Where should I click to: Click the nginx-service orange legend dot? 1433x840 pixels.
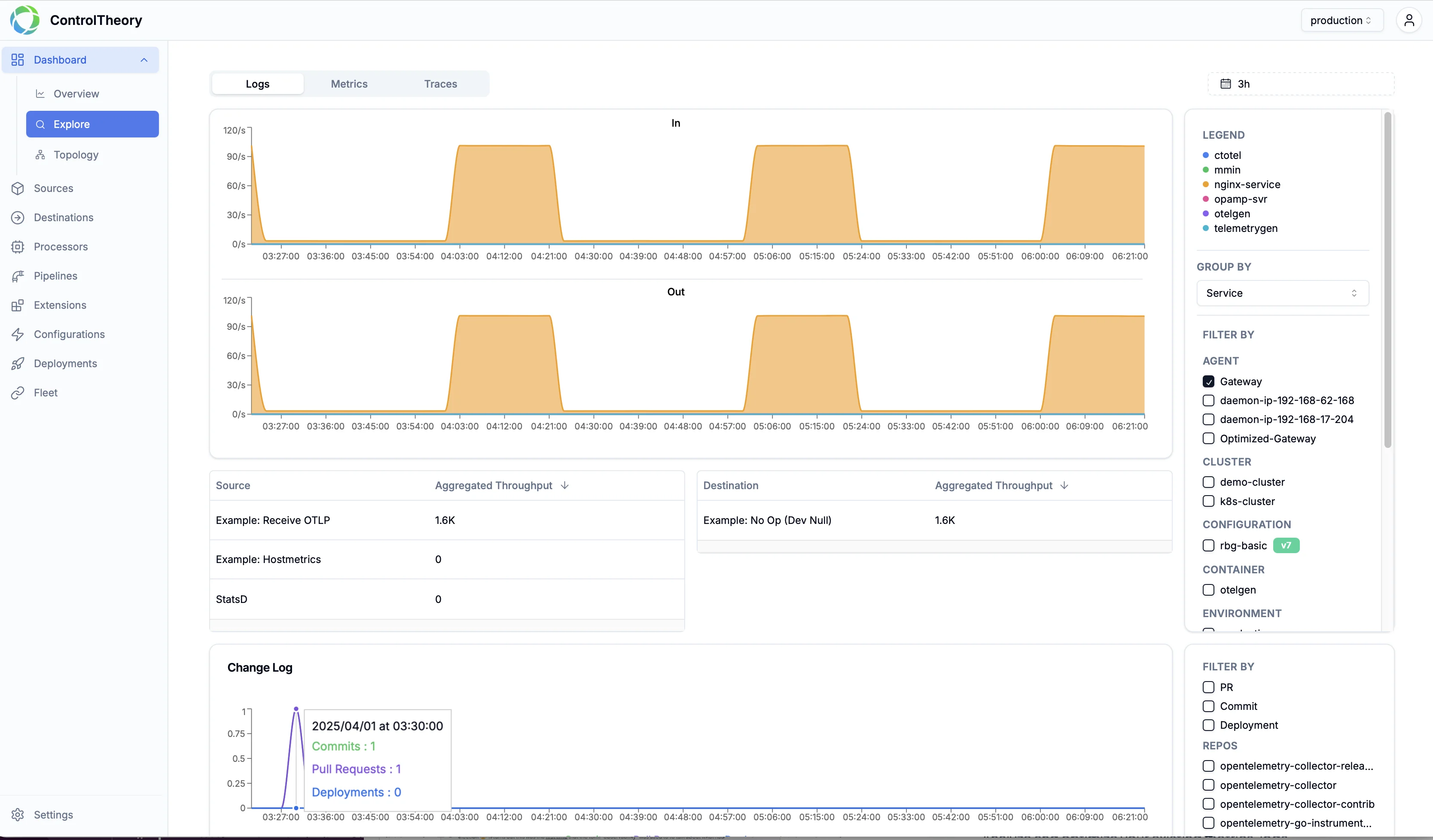click(1205, 184)
